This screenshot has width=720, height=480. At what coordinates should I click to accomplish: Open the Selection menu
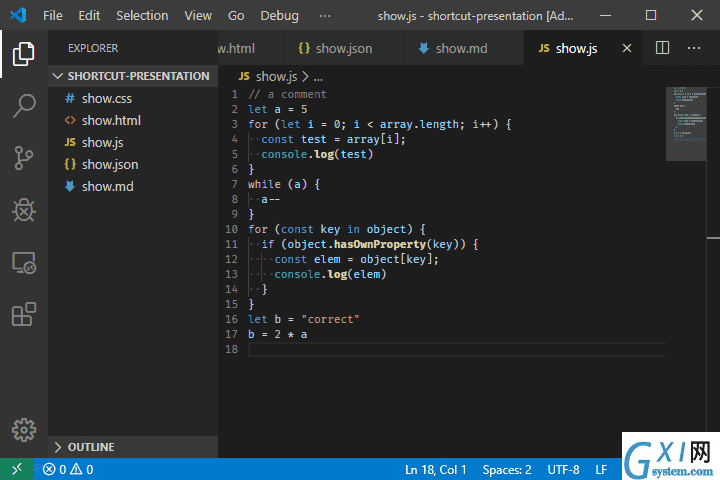click(x=142, y=16)
